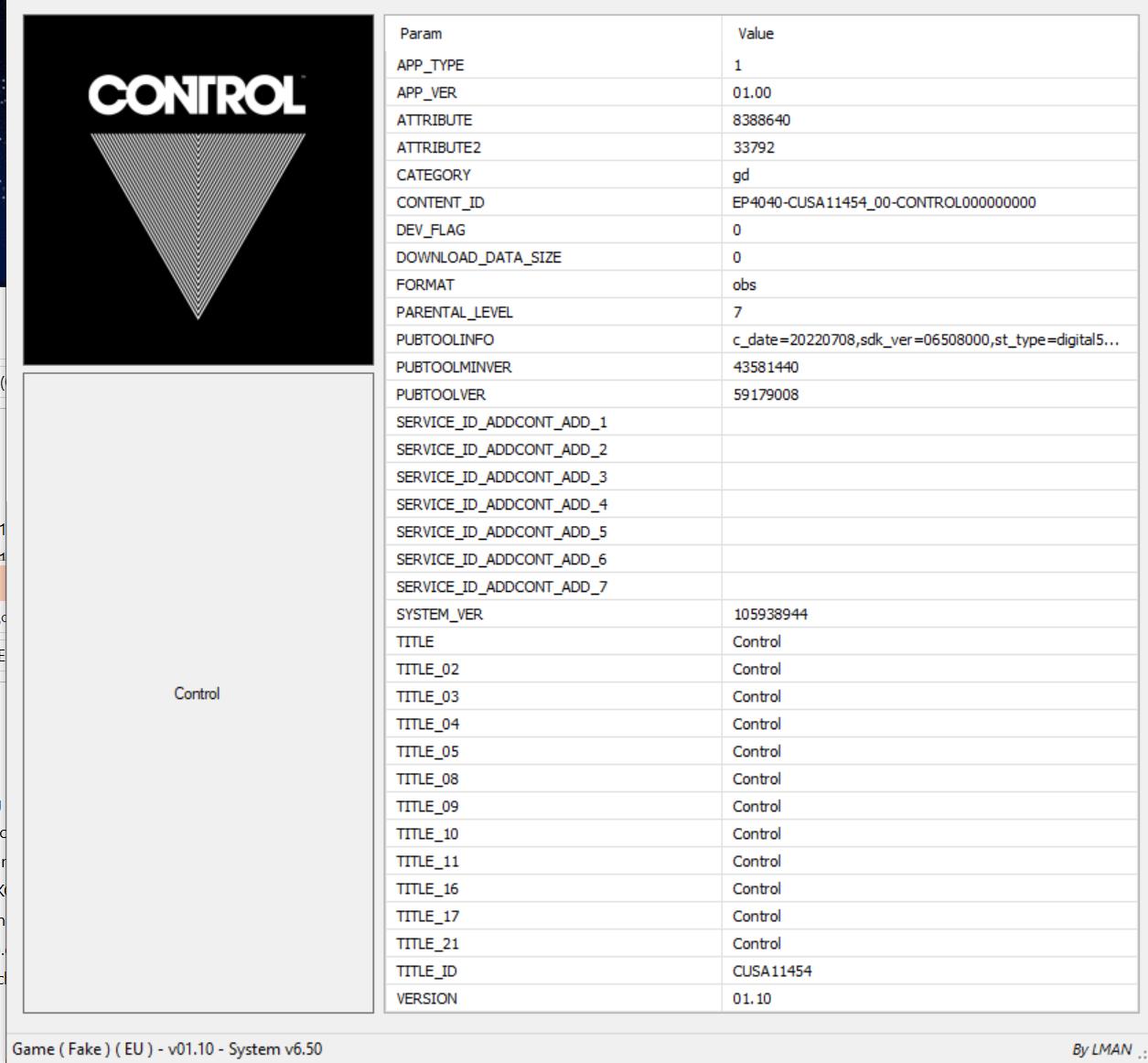Select the SERVICE_ID_ADDCONT_ADD_6 row

tap(761, 559)
